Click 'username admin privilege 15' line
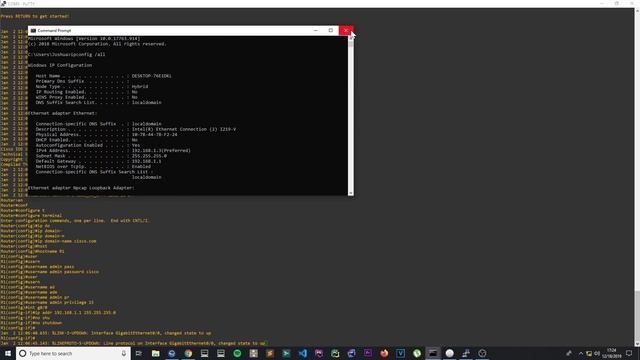The height and width of the screenshot is (360, 640). tap(47, 302)
